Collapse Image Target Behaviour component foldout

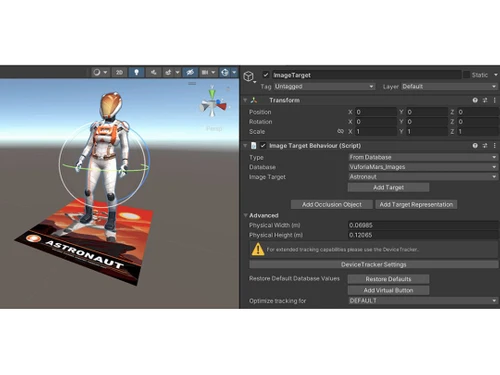pos(245,146)
